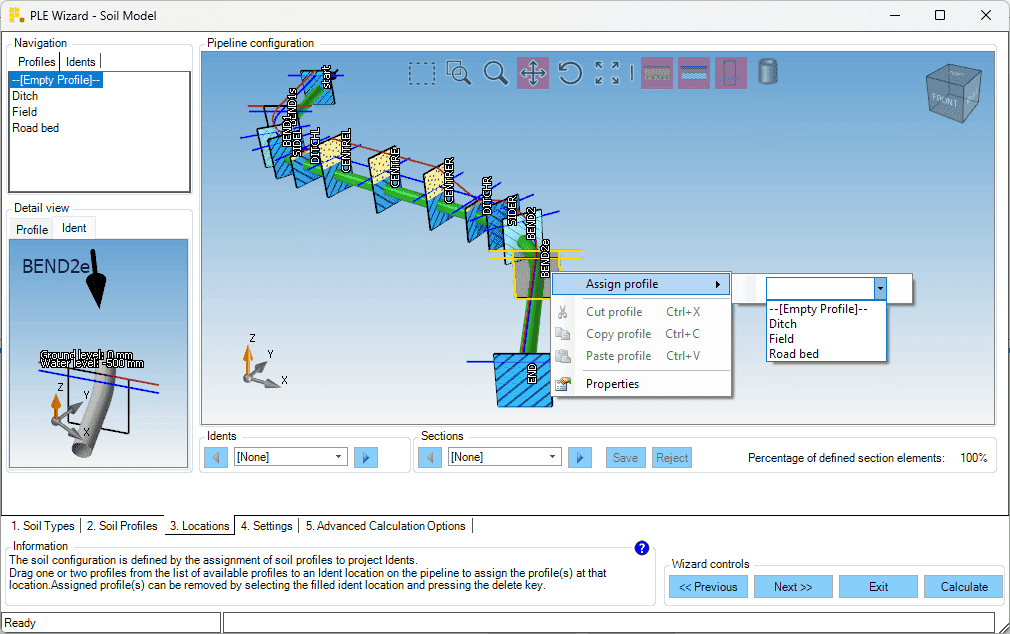This screenshot has height=634, width=1010.
Task: Click the gray pipe cylinder icon
Action: click(x=768, y=72)
